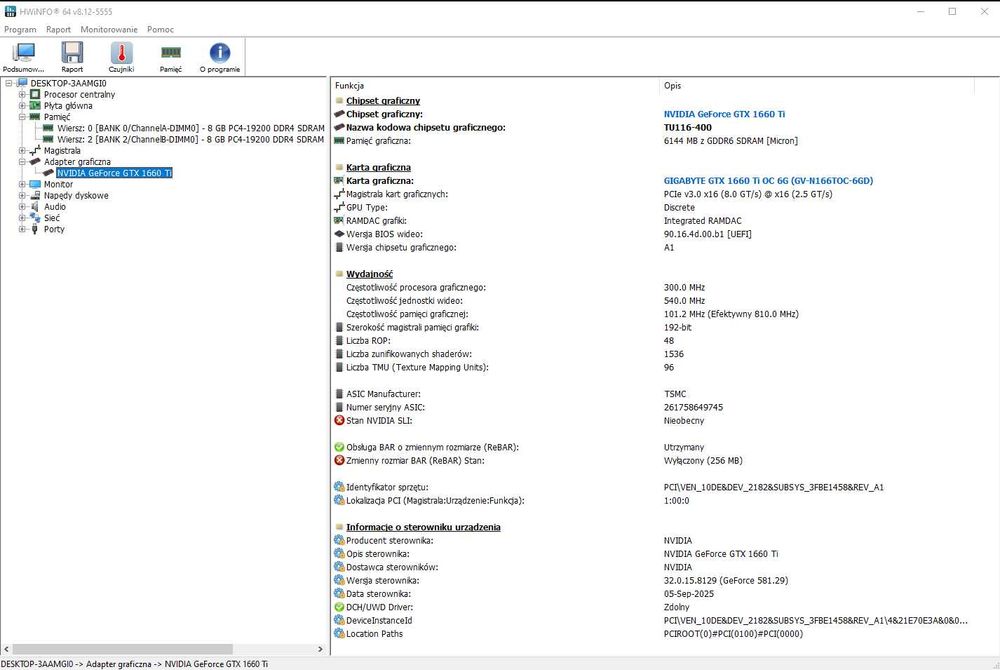The height and width of the screenshot is (670, 1000).
Task: Open the Raport menu
Action: (x=59, y=29)
